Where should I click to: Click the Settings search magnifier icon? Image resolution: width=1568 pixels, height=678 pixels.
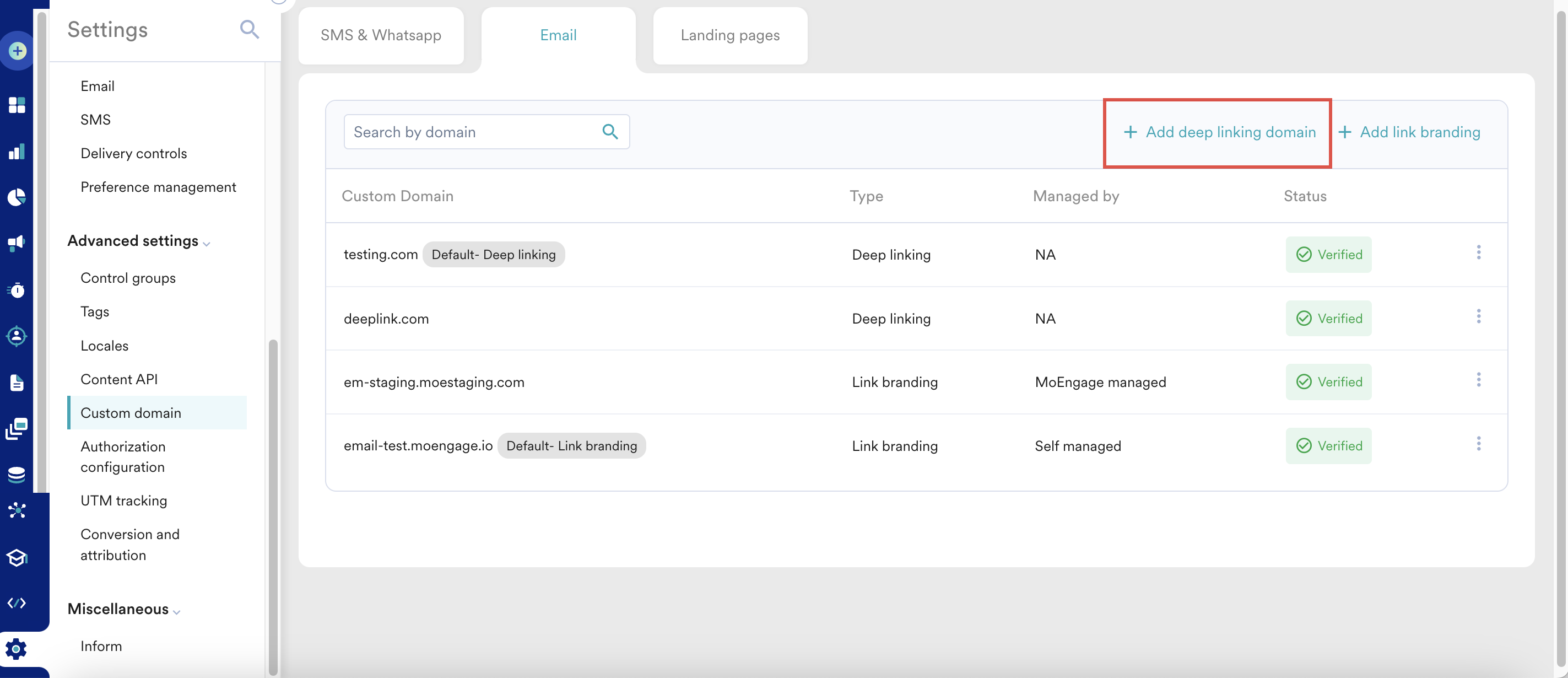pyautogui.click(x=249, y=29)
